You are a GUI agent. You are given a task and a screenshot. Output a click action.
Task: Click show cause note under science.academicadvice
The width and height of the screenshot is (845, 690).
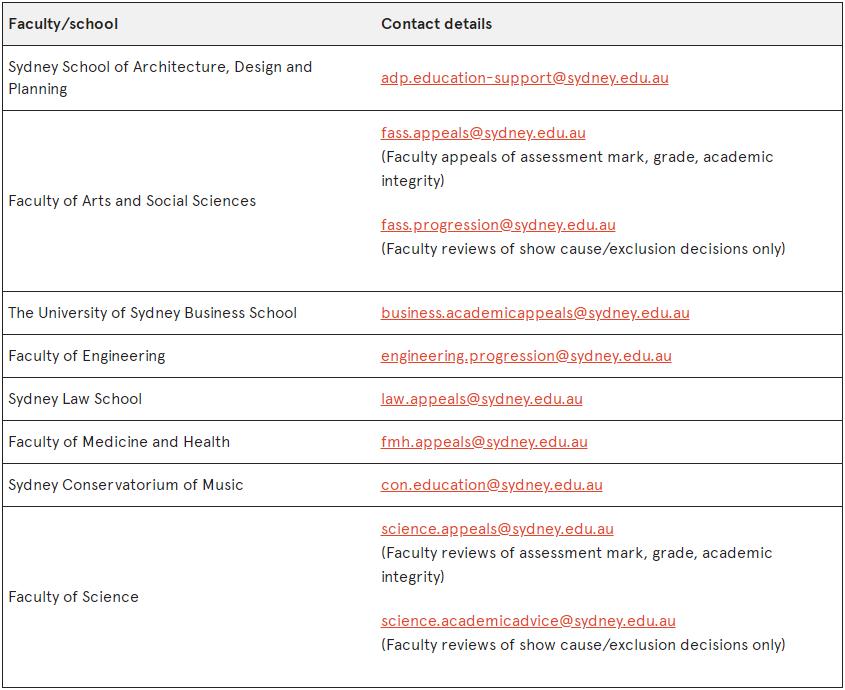coord(583,645)
